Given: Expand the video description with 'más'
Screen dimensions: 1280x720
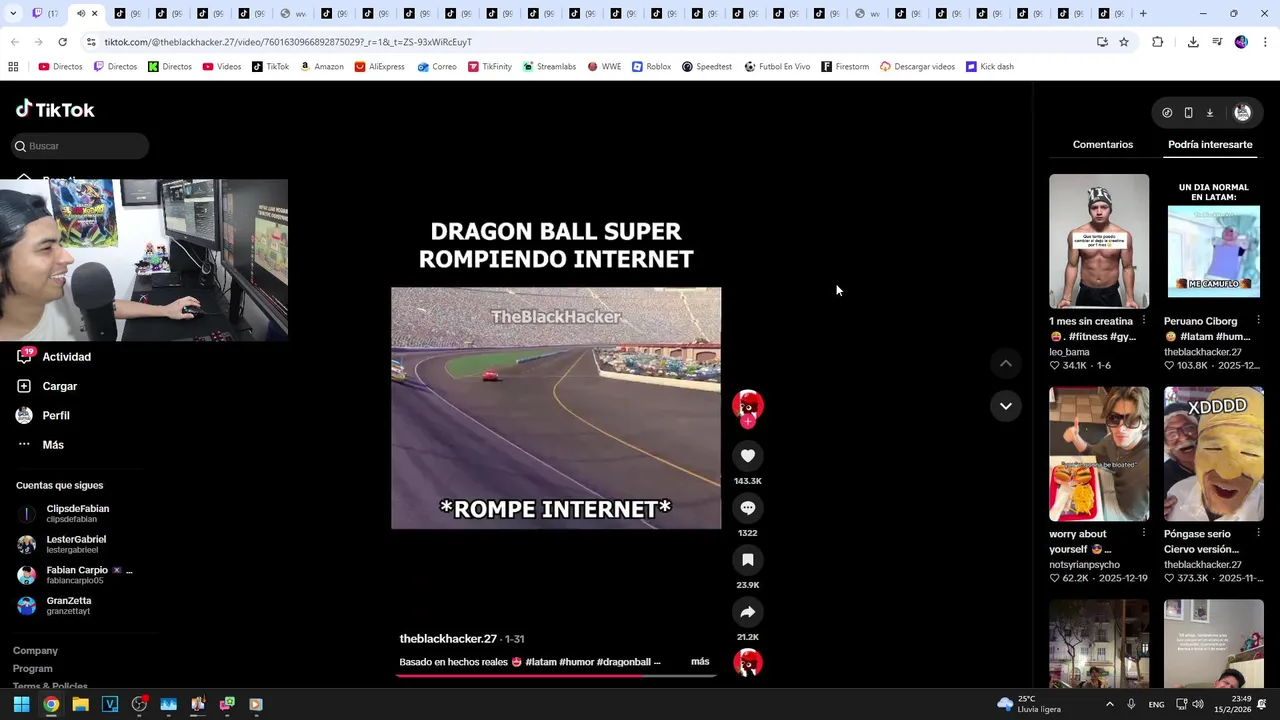Looking at the screenshot, I should 700,662.
